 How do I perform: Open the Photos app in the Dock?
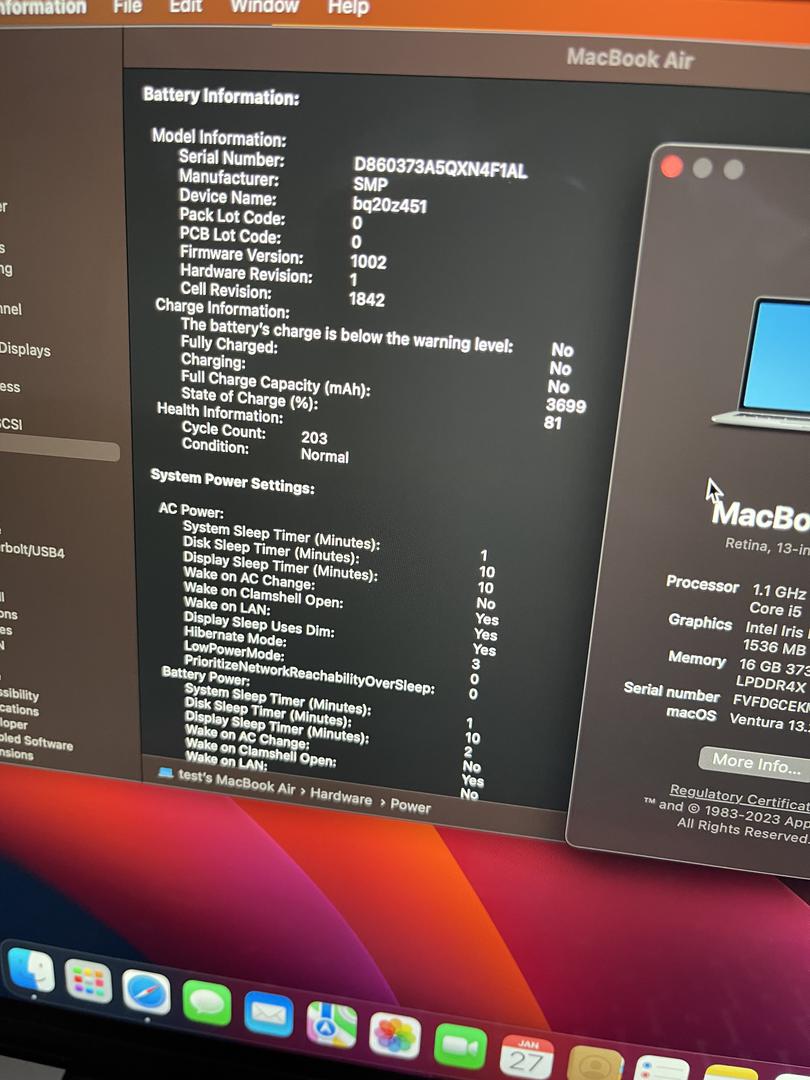pyautogui.click(x=395, y=1037)
